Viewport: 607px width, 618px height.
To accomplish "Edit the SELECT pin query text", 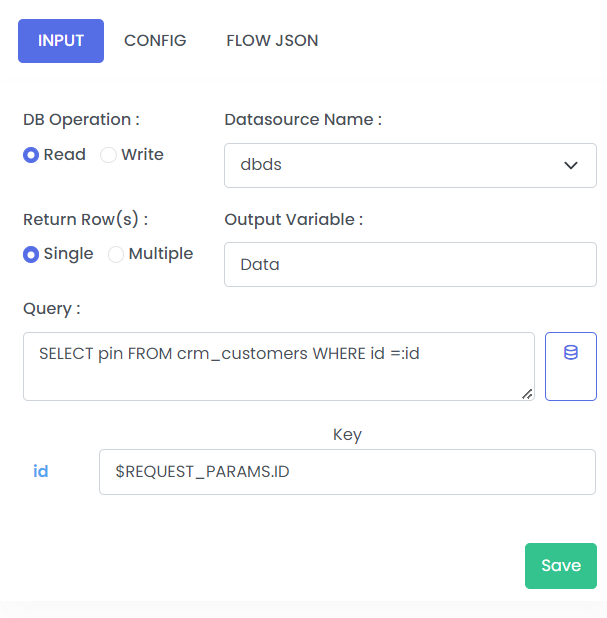I will tap(279, 366).
